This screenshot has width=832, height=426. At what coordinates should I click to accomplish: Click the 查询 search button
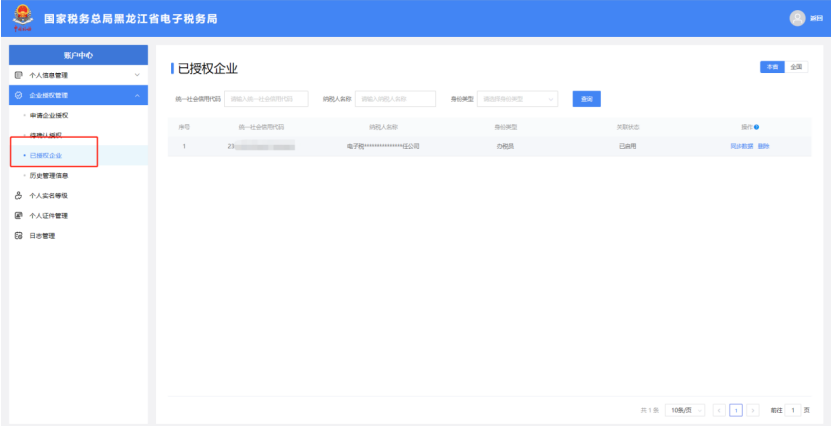(x=586, y=99)
